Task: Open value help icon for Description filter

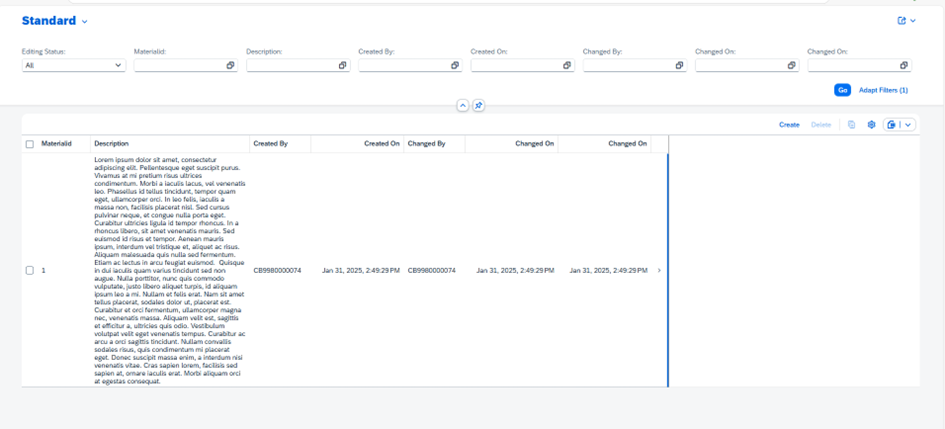Action: [x=342, y=66]
